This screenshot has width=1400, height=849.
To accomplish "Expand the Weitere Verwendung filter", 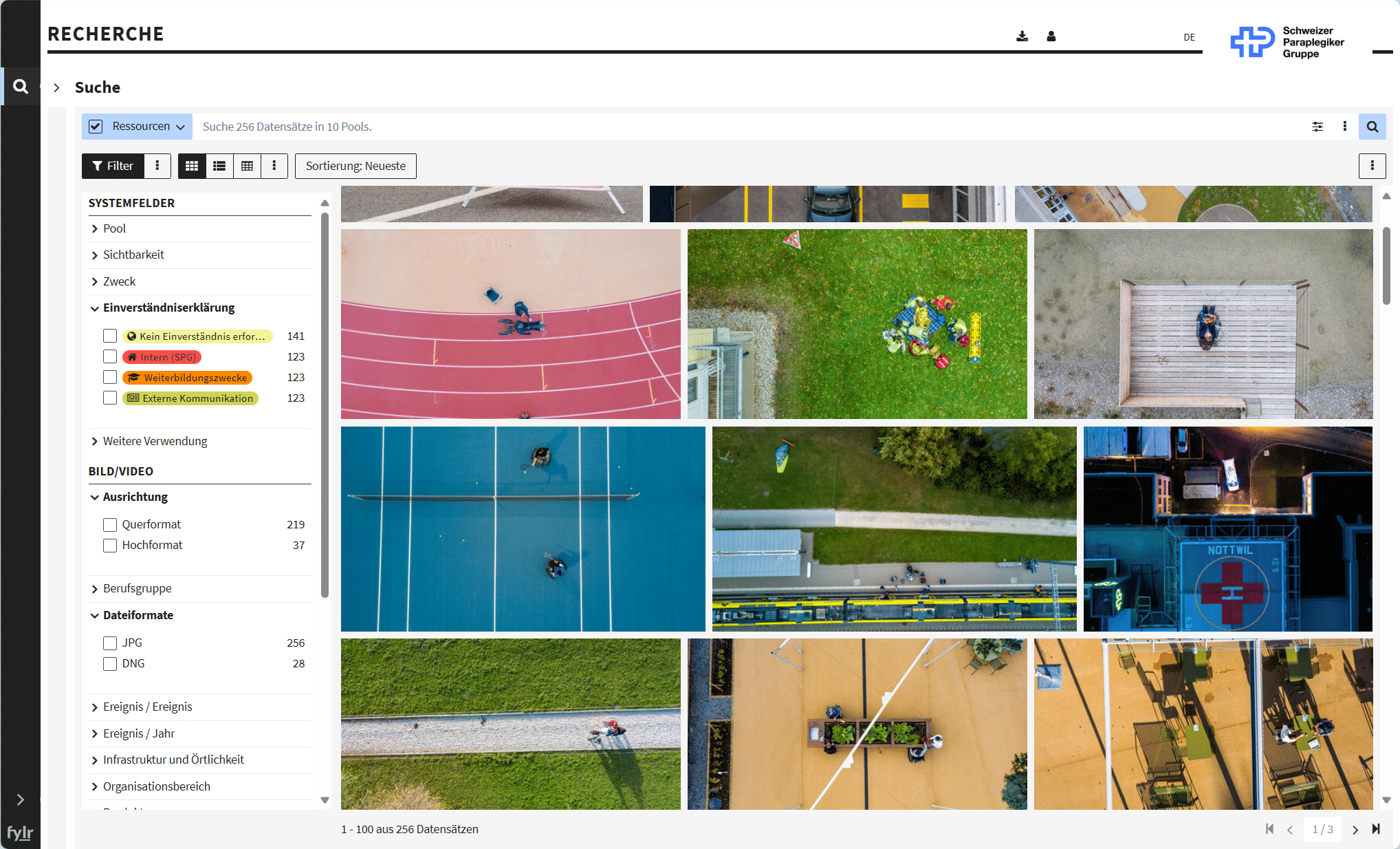I will click(x=199, y=441).
